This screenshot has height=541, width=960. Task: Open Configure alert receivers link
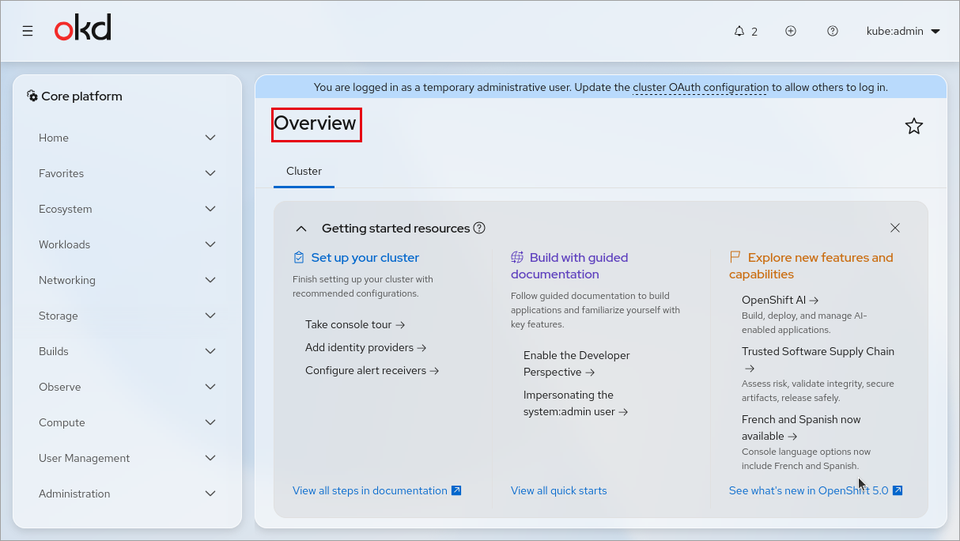click(372, 370)
